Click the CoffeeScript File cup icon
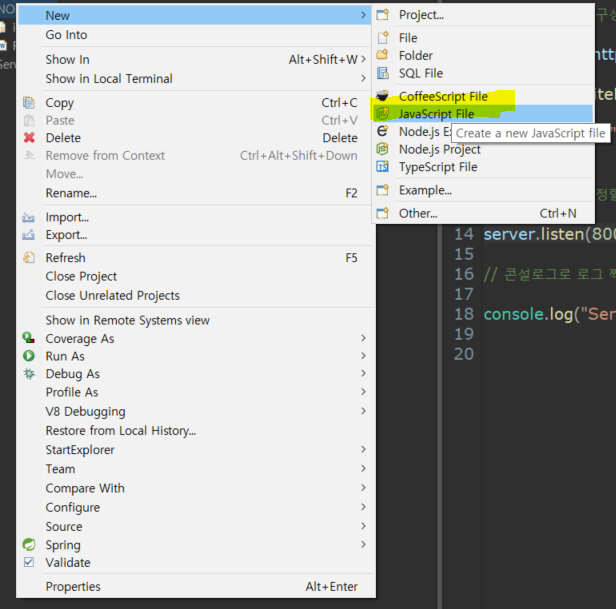 click(382, 95)
